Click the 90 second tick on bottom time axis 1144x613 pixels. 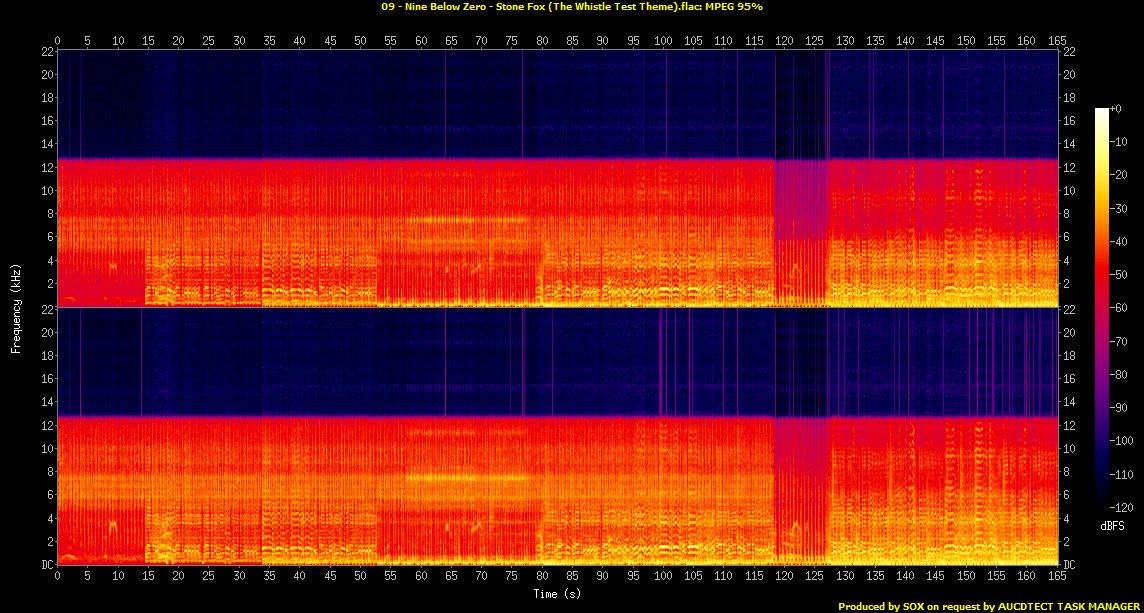coord(602,577)
